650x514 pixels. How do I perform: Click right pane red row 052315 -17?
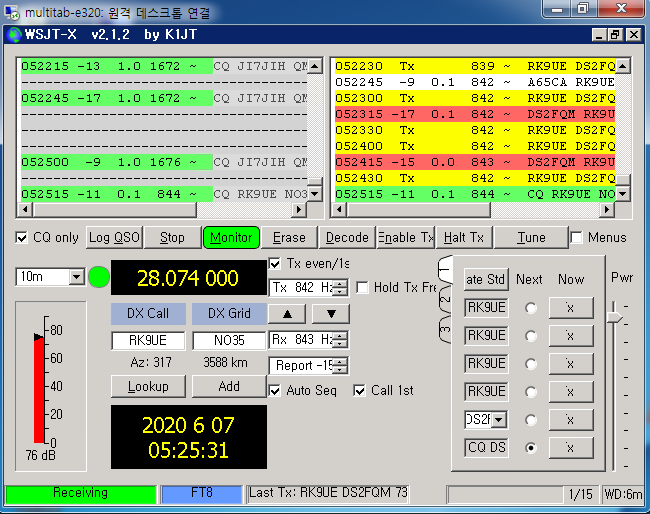tap(475, 114)
